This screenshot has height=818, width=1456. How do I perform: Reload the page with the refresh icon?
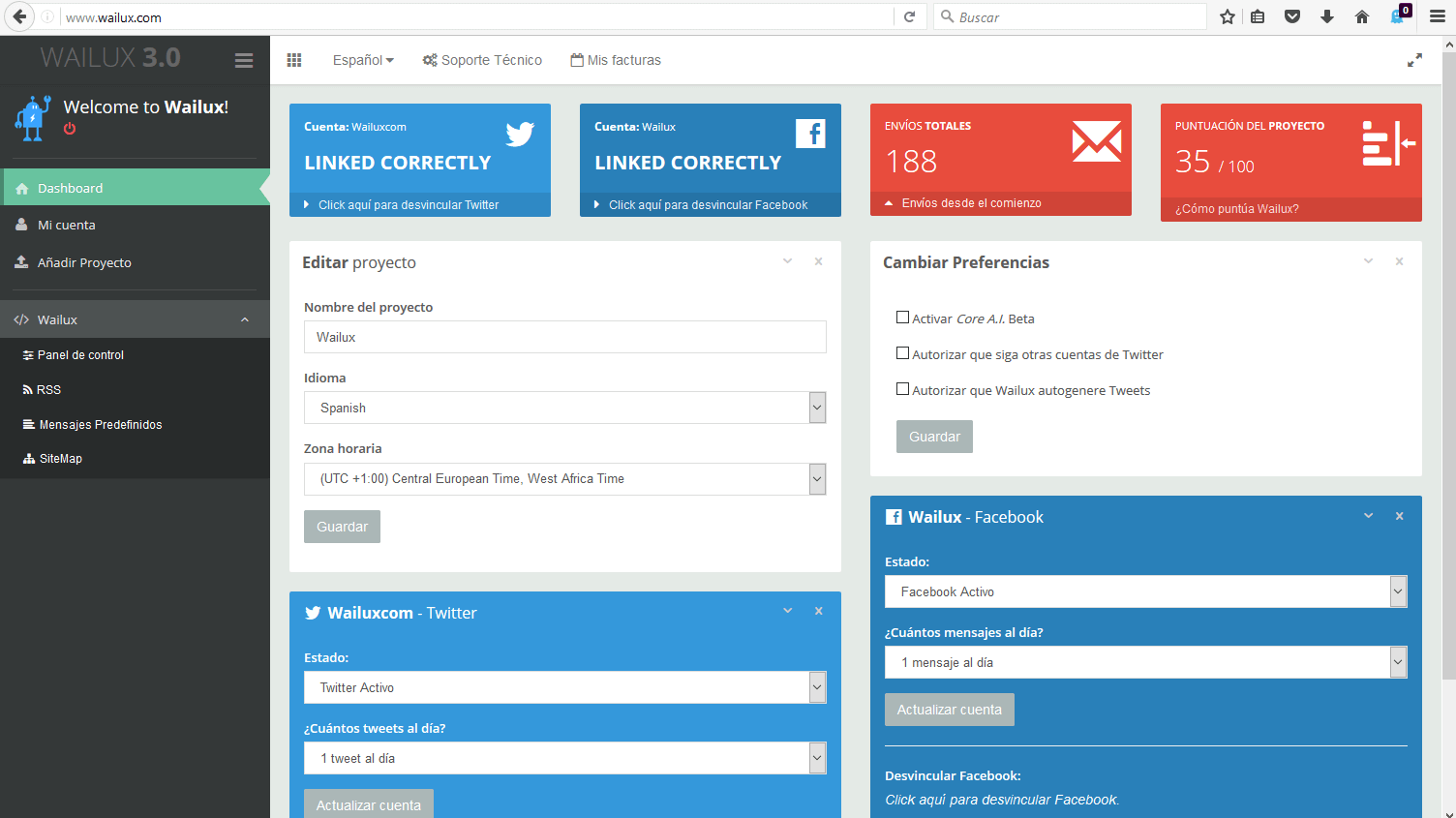coord(909,16)
